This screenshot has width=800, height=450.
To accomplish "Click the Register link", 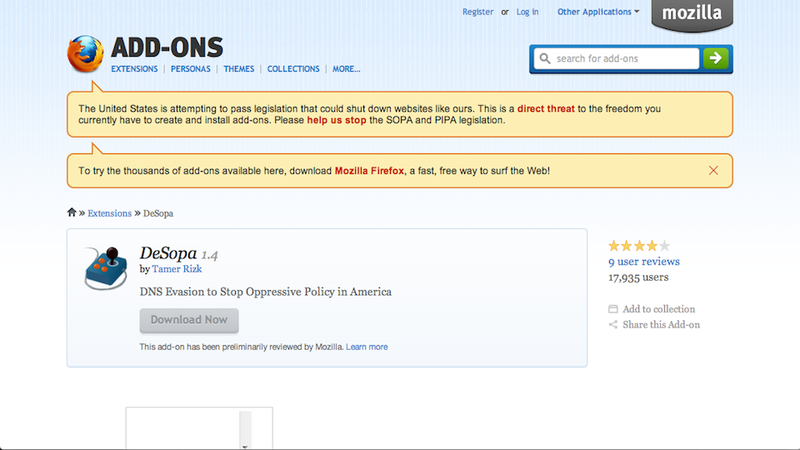I will coord(478,12).
